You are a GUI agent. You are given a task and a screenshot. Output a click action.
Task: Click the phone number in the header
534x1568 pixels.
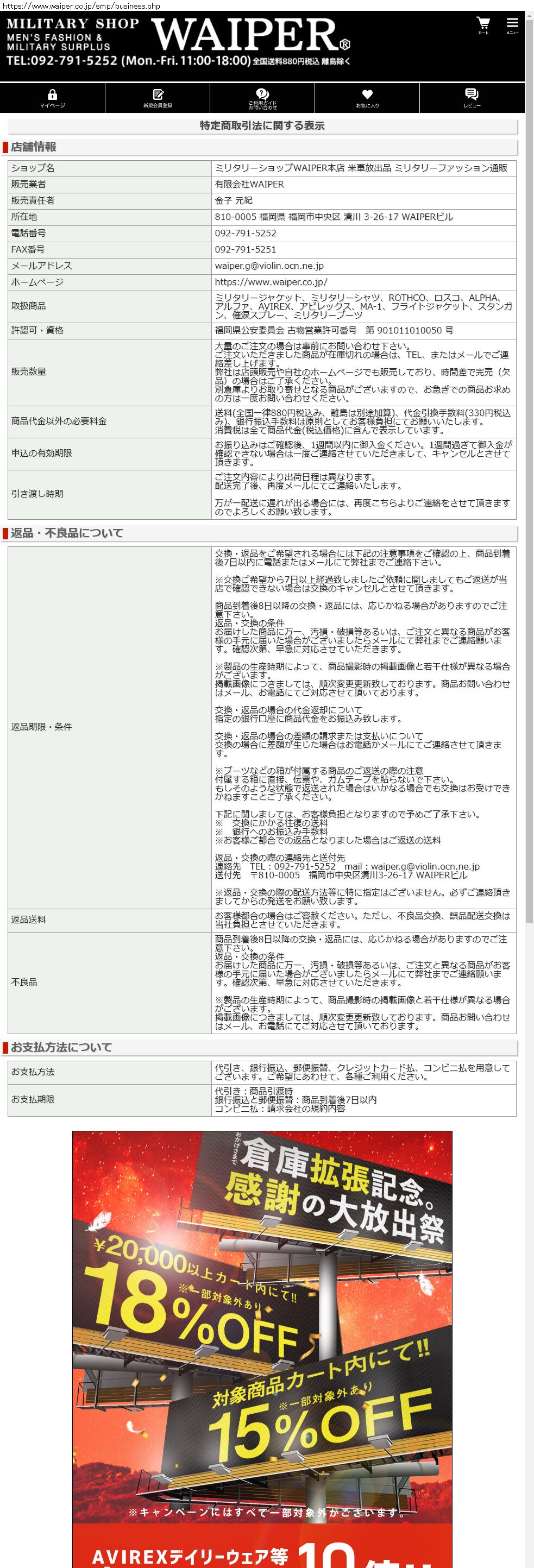coord(61,61)
